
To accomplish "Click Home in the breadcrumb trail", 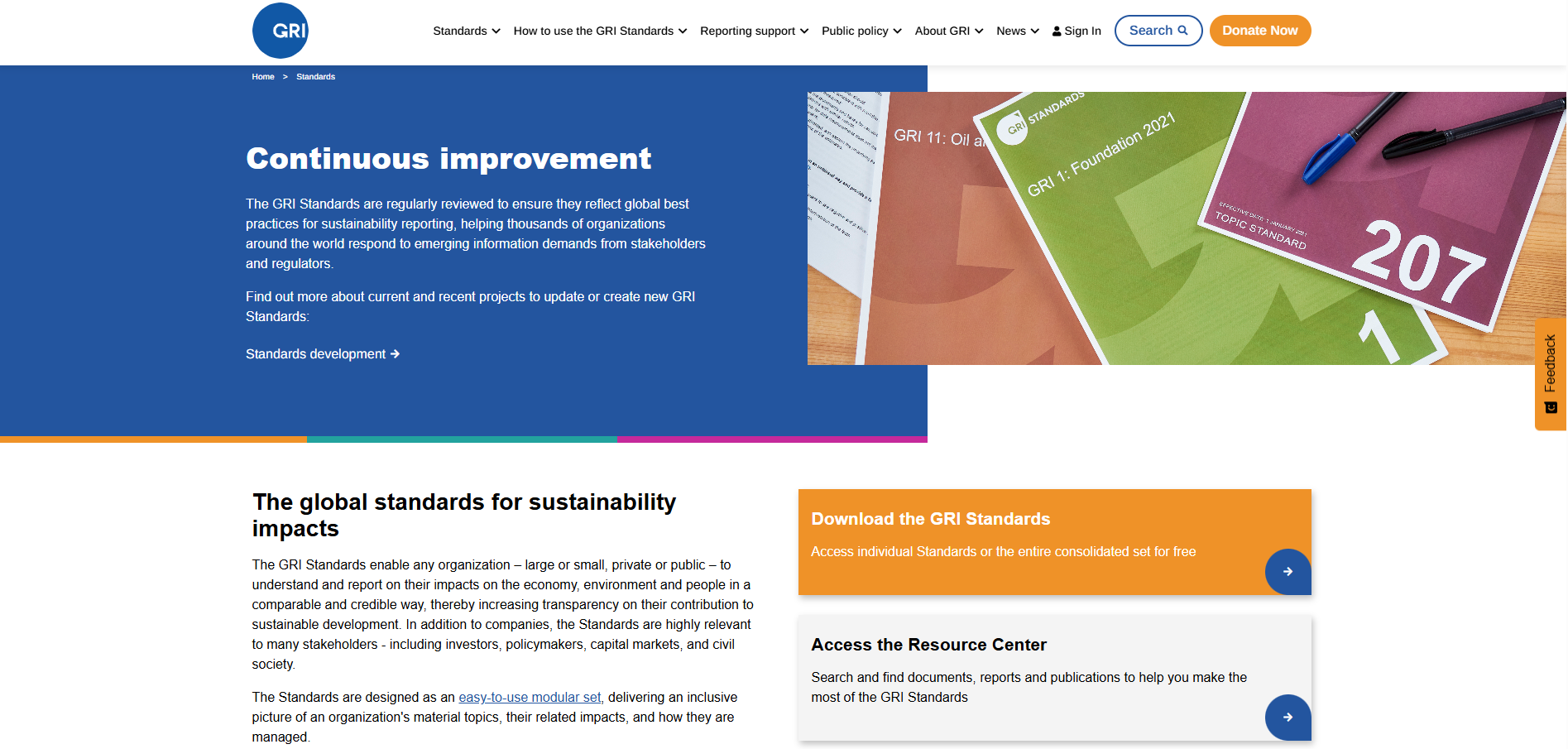I will click(263, 76).
